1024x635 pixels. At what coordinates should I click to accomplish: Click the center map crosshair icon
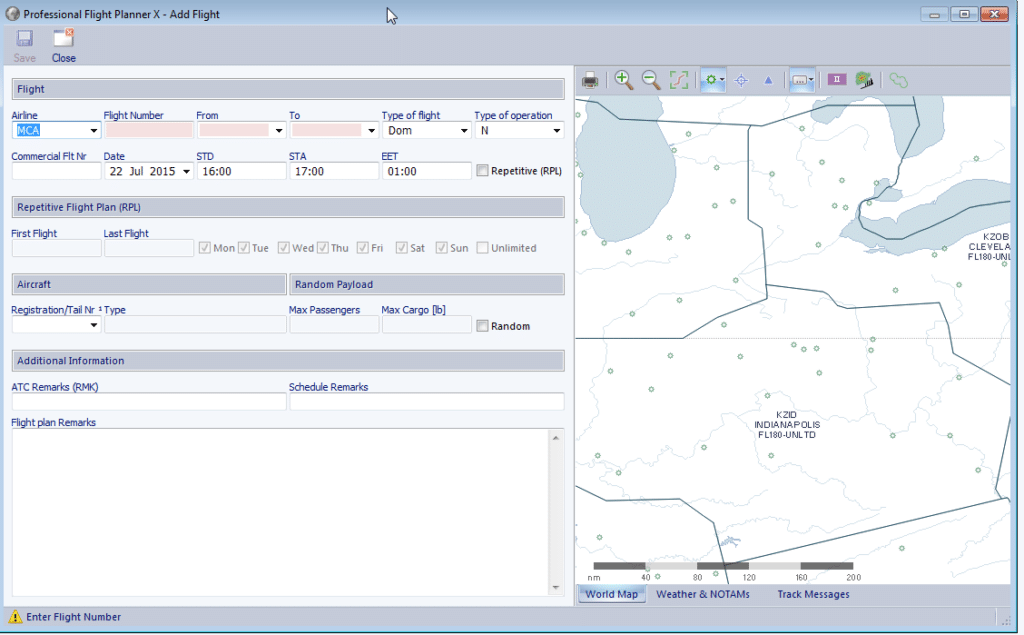click(741, 80)
